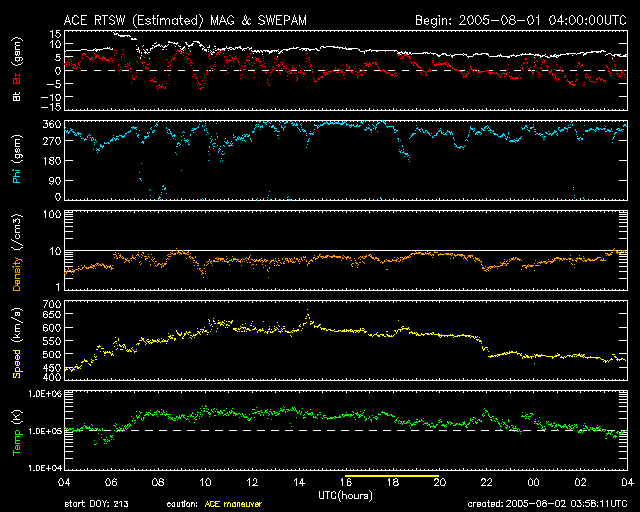The height and width of the screenshot is (512, 640).
Task: Click the UTC(hours) x-axis label
Action: coord(345,494)
